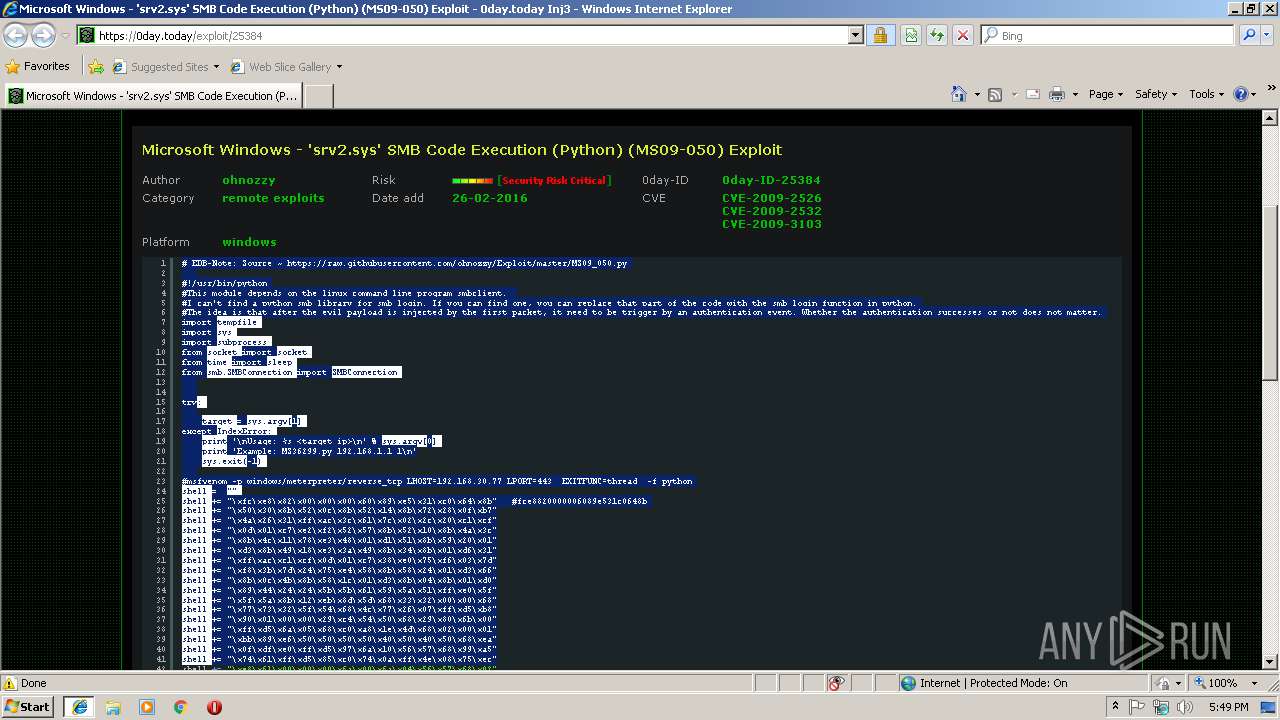Open the CVE-2009-2526 link

point(772,198)
